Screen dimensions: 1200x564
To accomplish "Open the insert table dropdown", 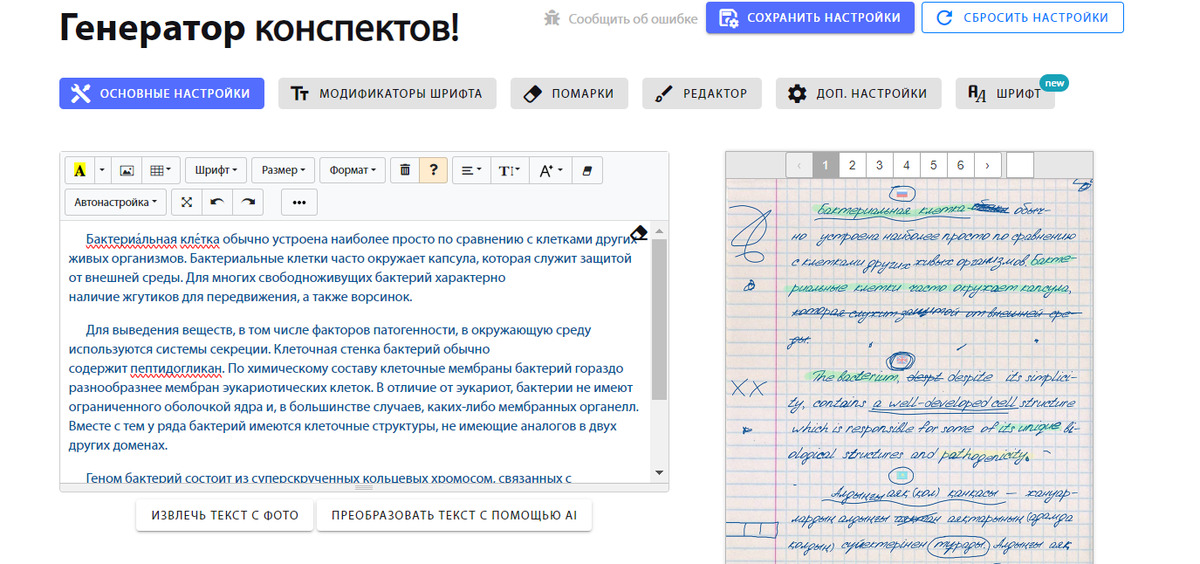I will (160, 170).
